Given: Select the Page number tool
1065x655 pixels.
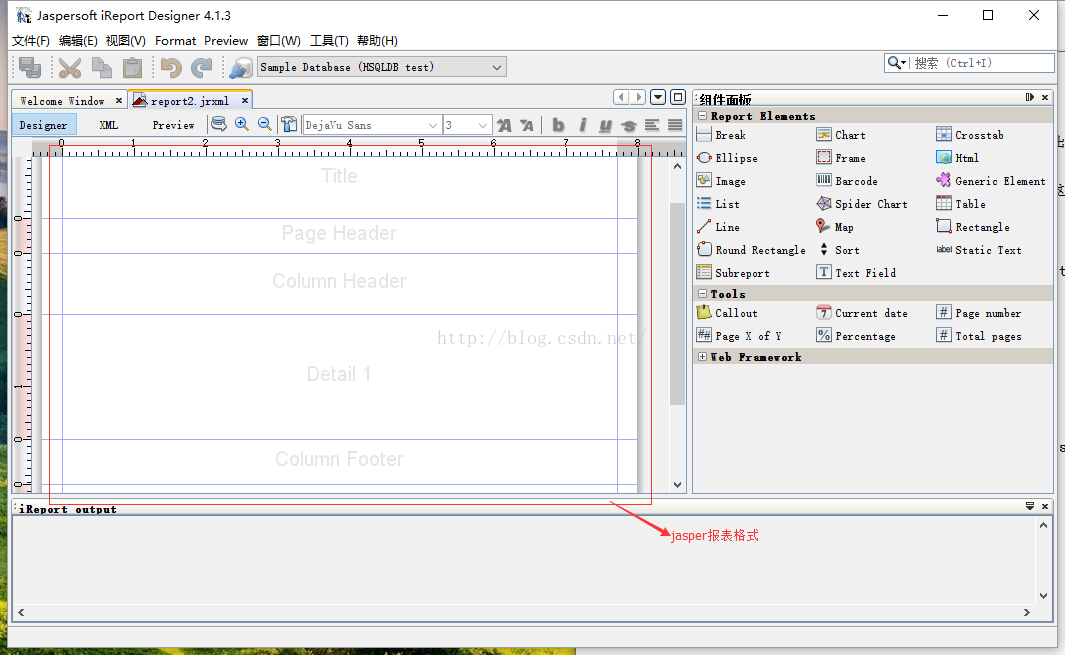Looking at the screenshot, I should (x=979, y=313).
